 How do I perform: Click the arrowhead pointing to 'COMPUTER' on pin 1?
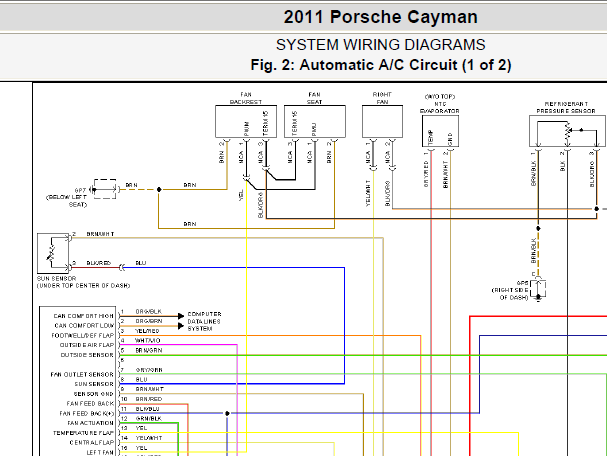point(181,316)
